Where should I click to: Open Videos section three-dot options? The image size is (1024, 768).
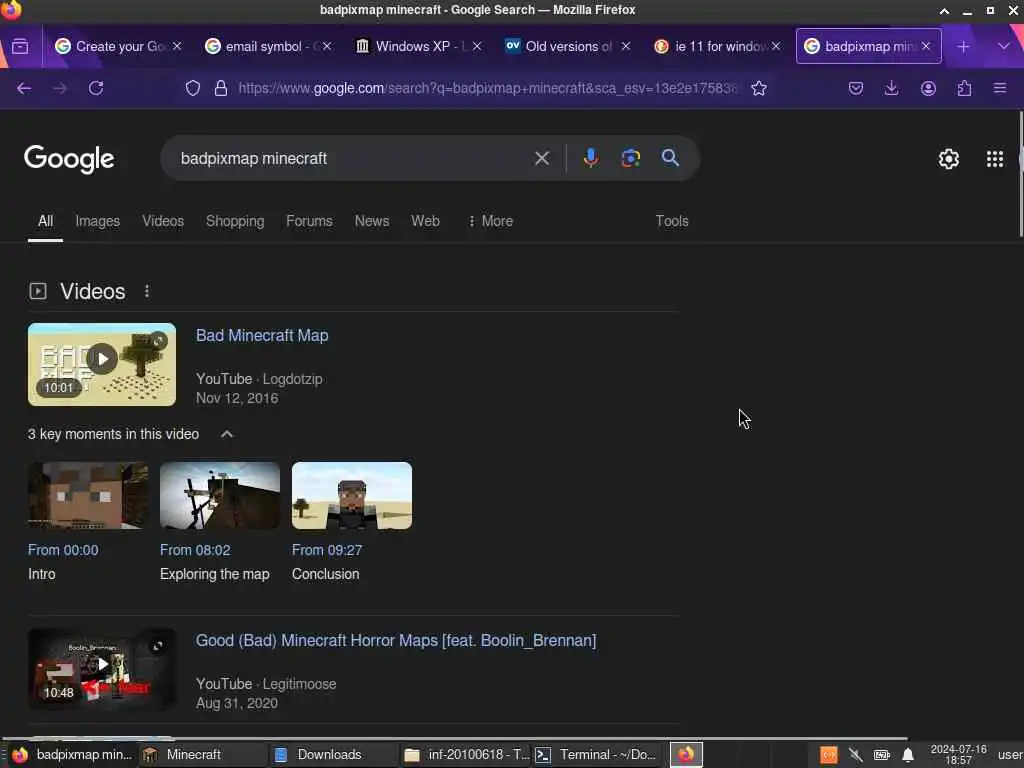147,291
